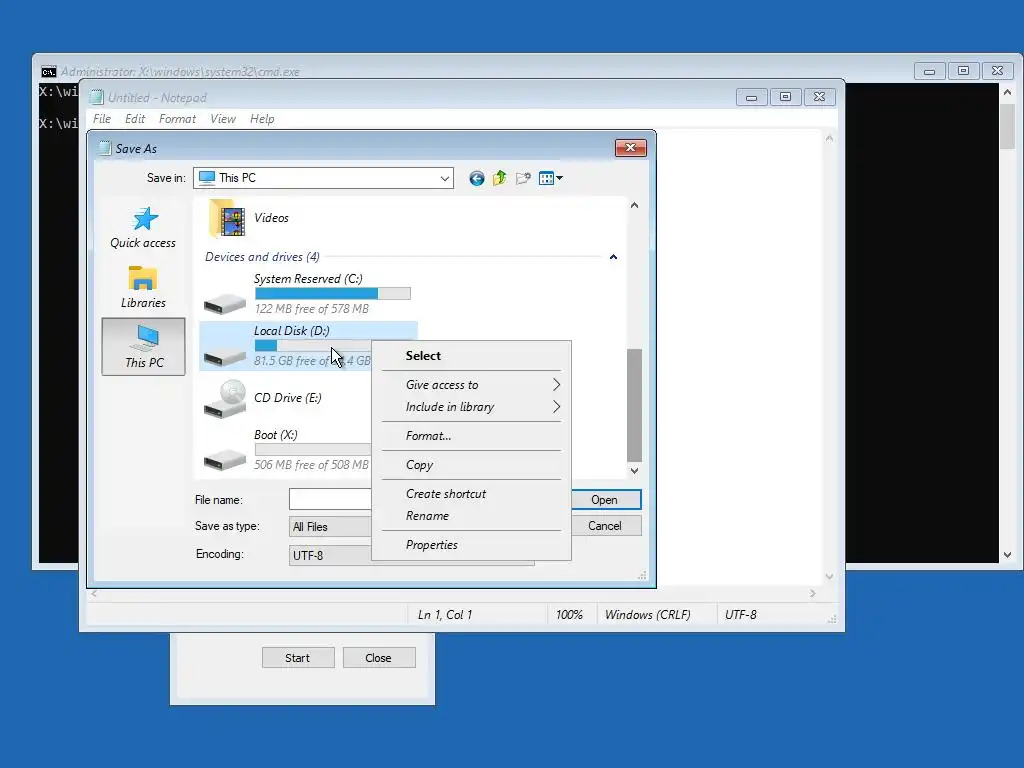The image size is (1024, 768).
Task: Open the View Menu icon in Save As
Action: coord(547,178)
